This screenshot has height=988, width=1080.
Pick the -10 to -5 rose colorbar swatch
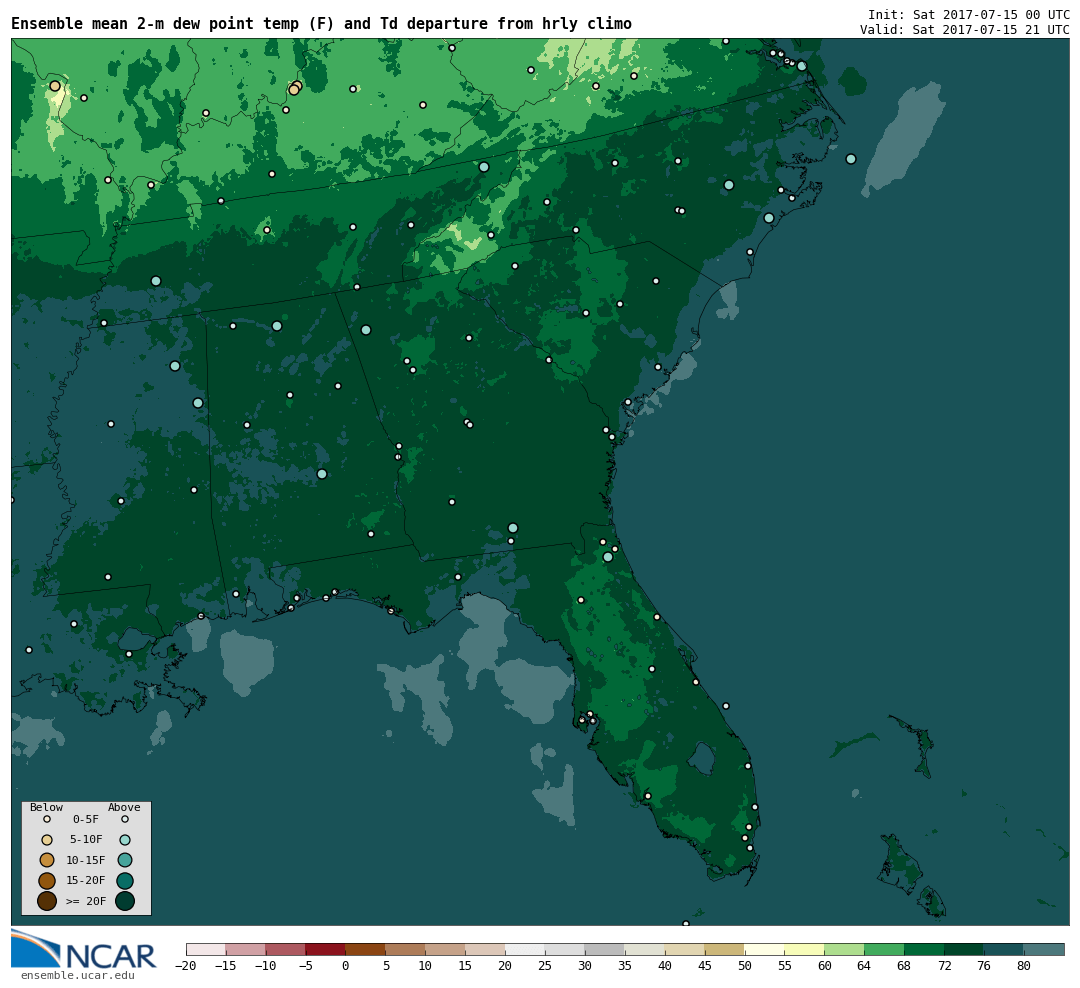tap(286, 949)
